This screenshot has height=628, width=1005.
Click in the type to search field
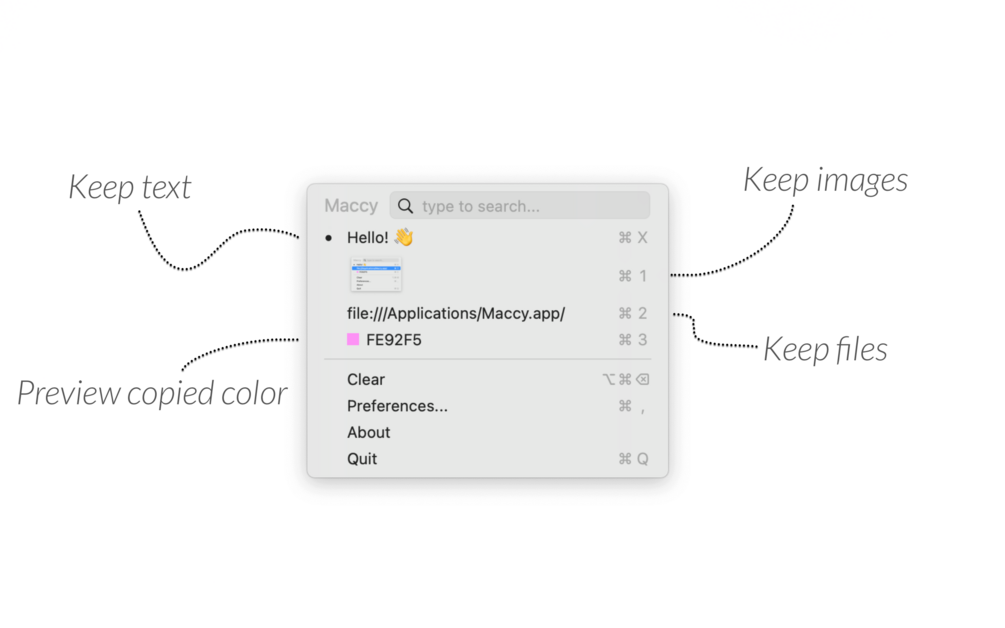point(520,206)
